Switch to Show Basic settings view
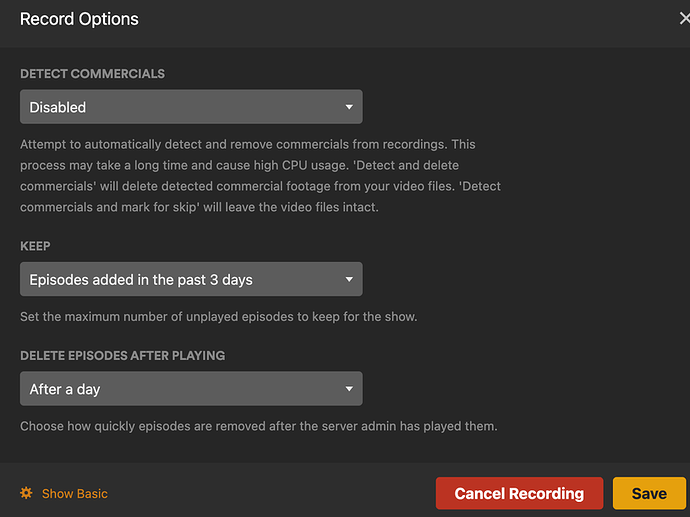The image size is (690, 517). 74,493
